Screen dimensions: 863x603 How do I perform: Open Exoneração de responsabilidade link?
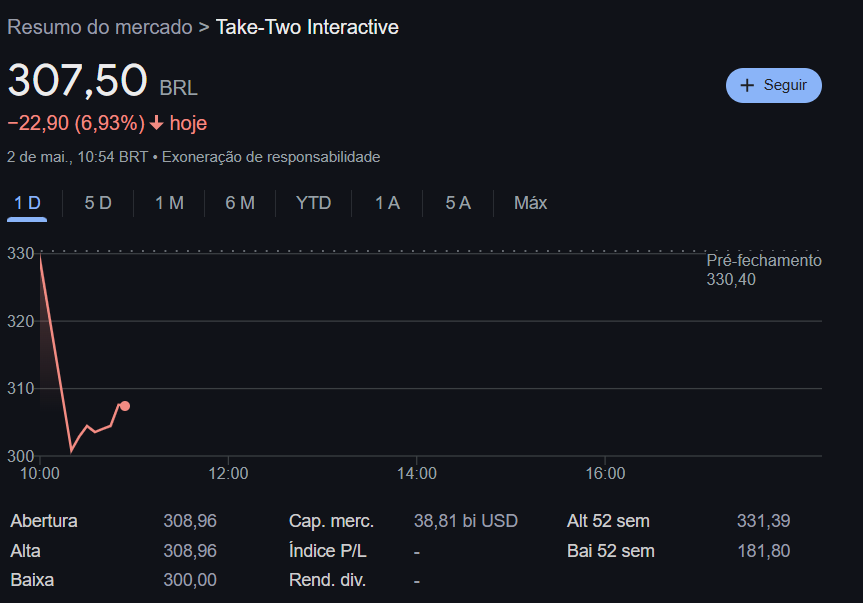coord(271,157)
